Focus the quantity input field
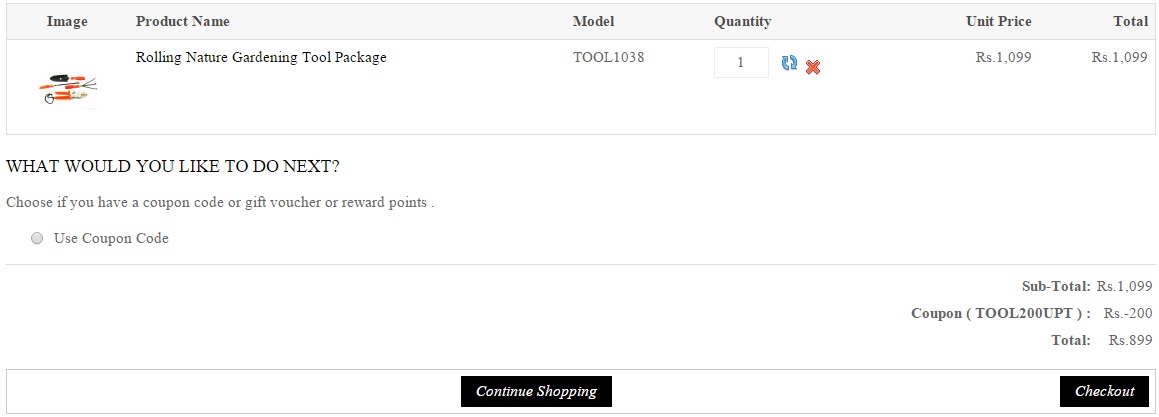1159x417 pixels. coord(740,62)
